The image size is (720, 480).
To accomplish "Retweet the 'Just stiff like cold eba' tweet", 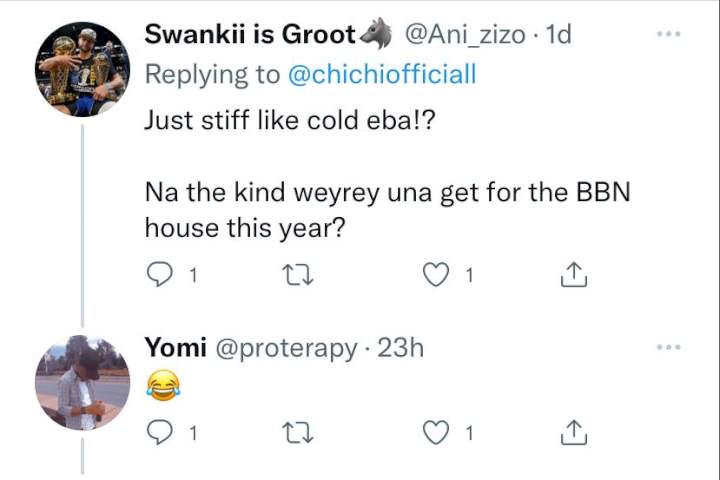I will 298,275.
